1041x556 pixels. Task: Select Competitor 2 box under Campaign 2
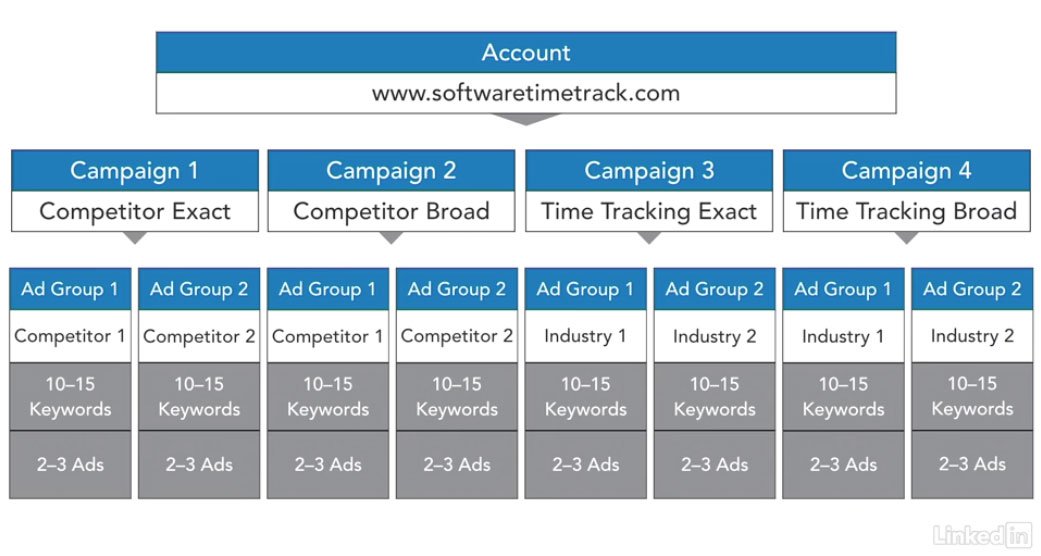click(x=457, y=336)
